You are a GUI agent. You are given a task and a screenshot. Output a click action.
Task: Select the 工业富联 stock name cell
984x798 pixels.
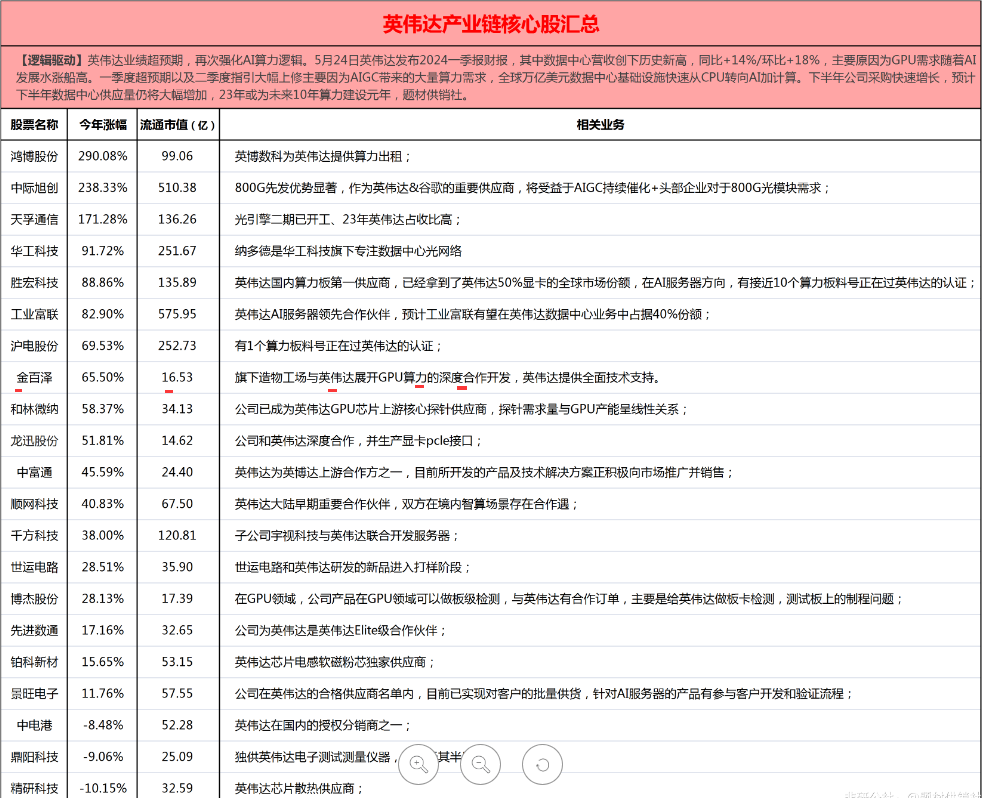(x=34, y=315)
